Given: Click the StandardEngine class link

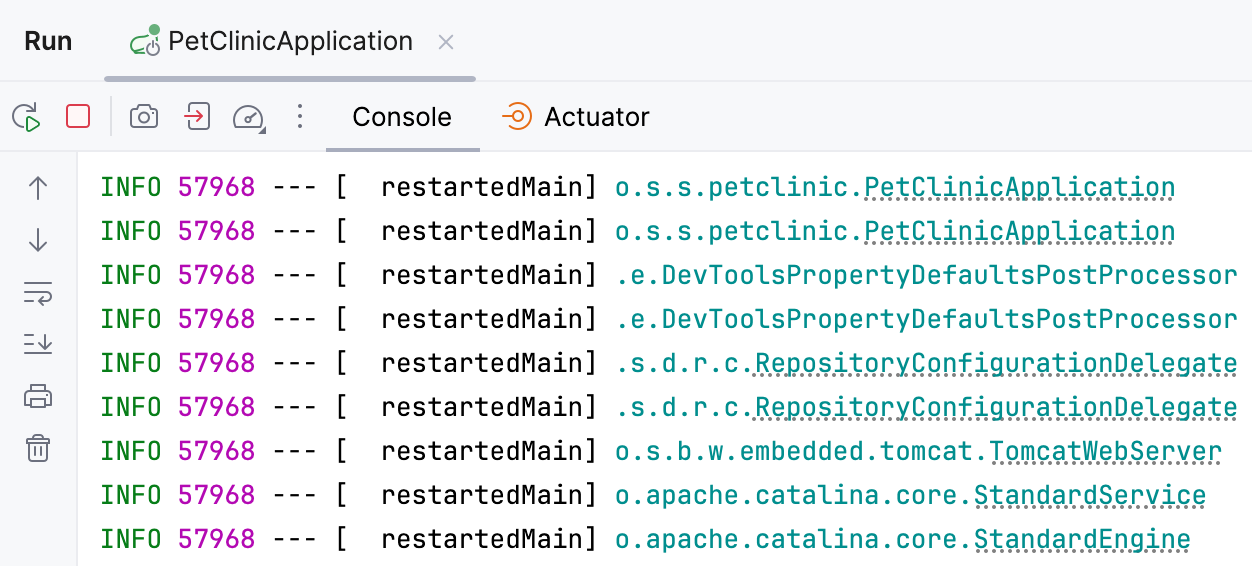Looking at the screenshot, I should tap(1082, 539).
